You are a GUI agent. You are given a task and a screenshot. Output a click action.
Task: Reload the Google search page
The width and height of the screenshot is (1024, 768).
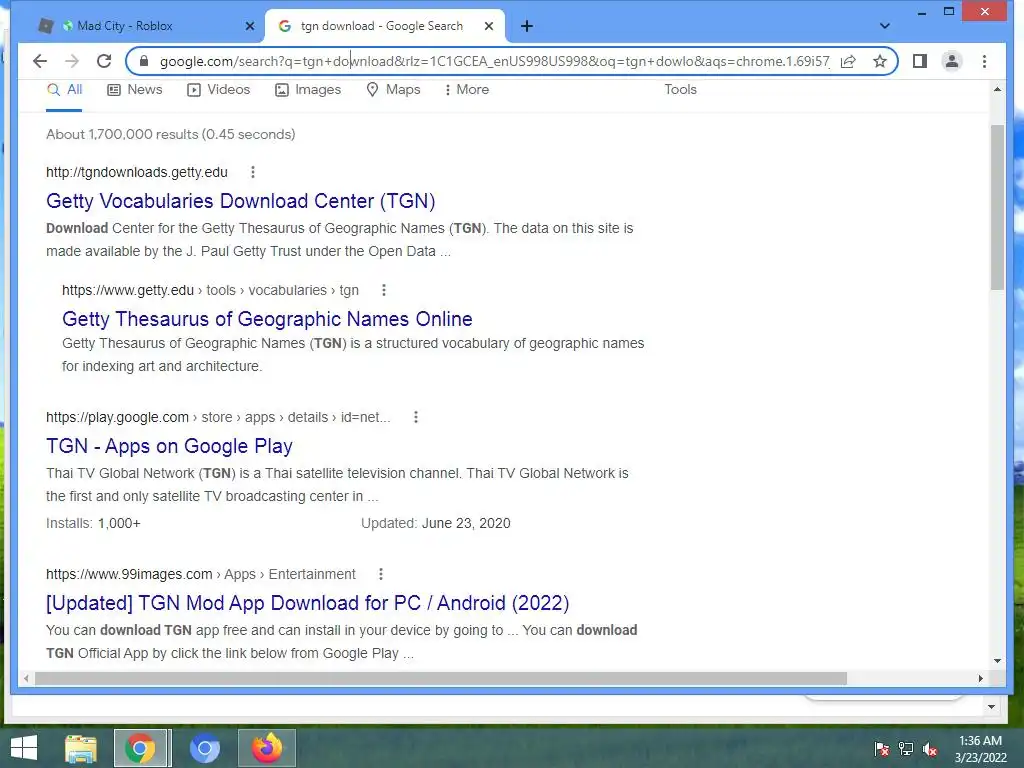pos(104,61)
